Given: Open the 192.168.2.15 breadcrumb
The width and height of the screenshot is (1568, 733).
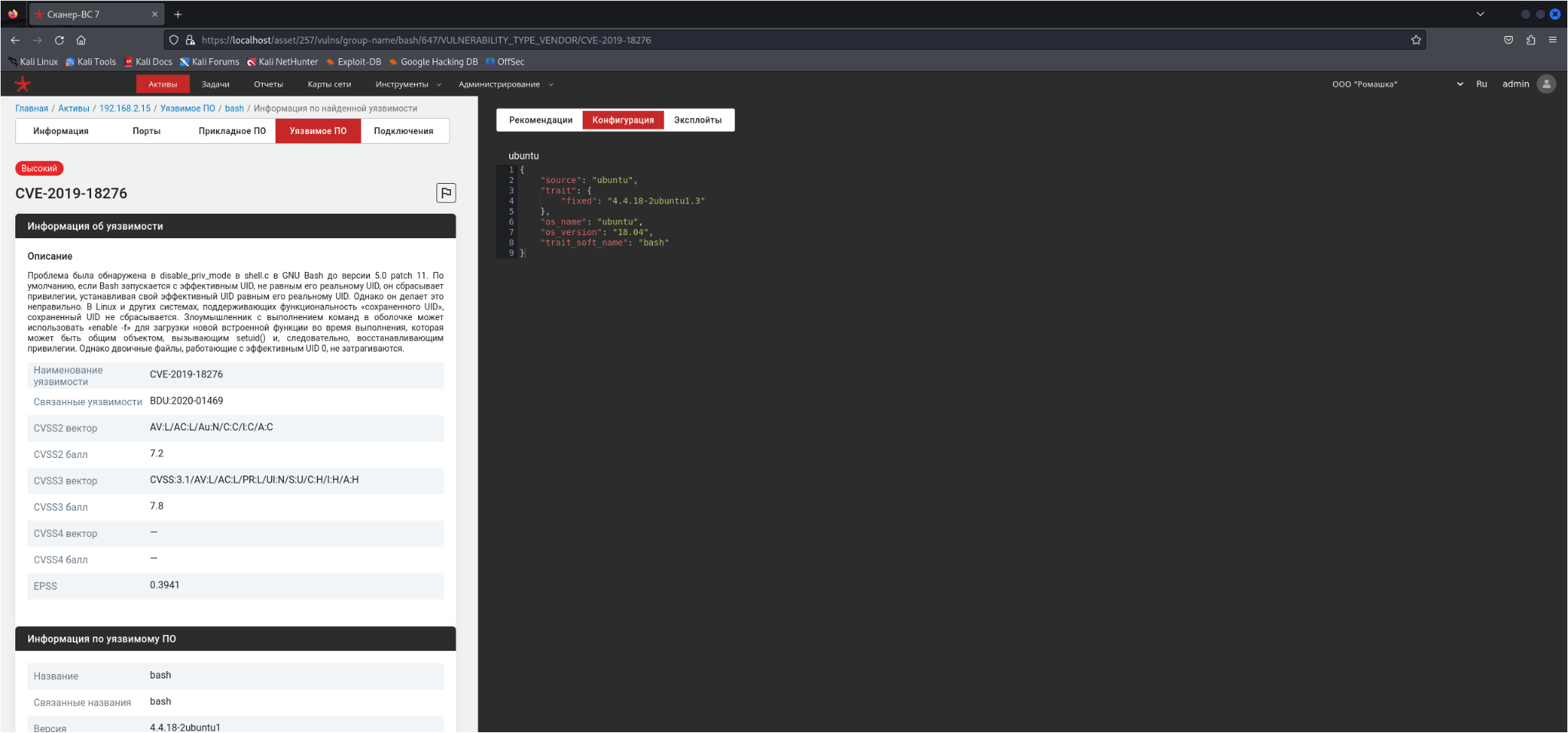Looking at the screenshot, I should click(x=125, y=109).
